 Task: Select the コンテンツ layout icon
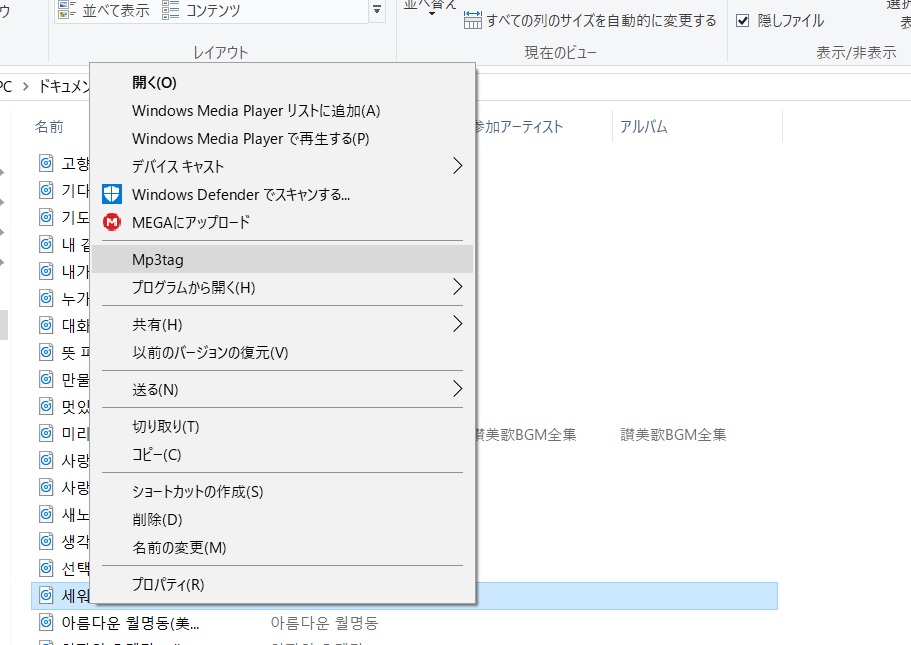point(171,12)
